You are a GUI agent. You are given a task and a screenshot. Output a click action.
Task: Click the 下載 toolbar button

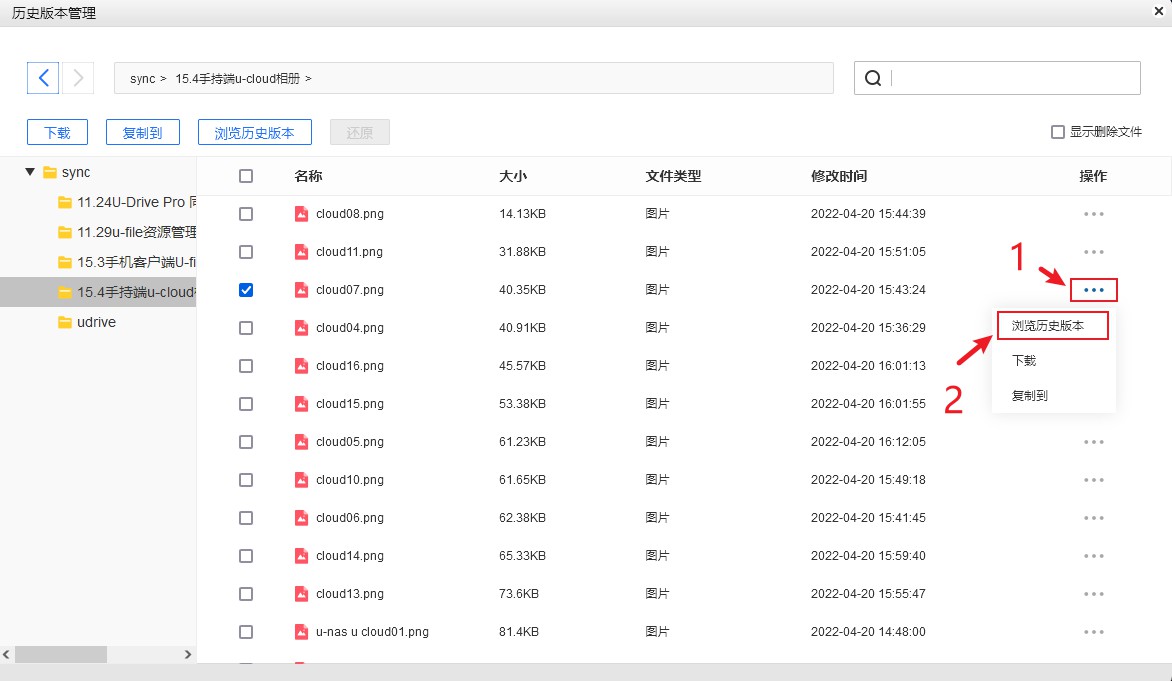[x=57, y=132]
